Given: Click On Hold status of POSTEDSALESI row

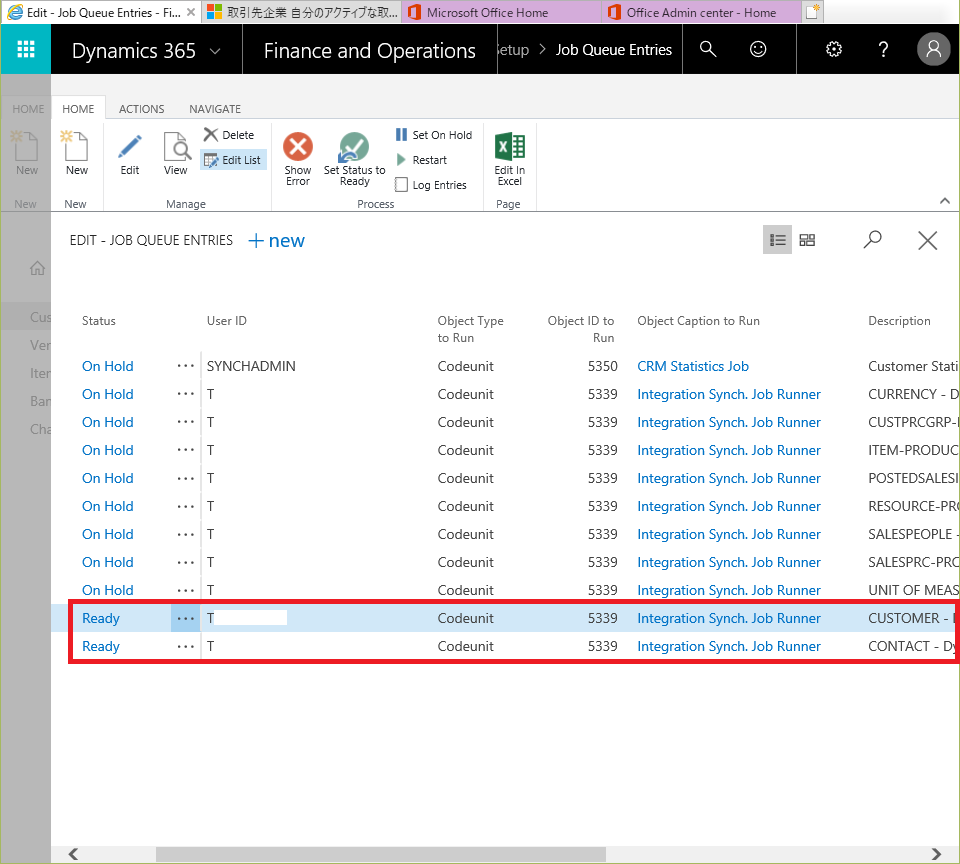Looking at the screenshot, I should 108,478.
